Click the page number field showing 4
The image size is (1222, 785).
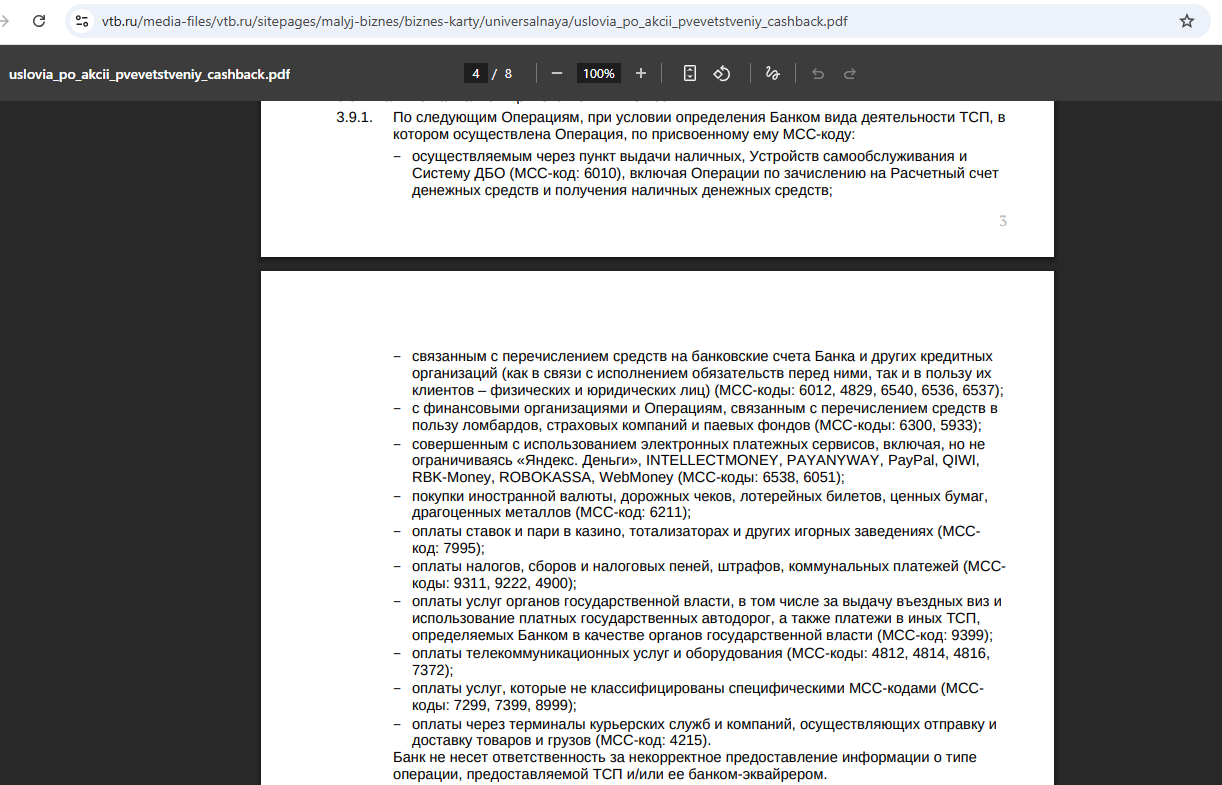tap(476, 73)
